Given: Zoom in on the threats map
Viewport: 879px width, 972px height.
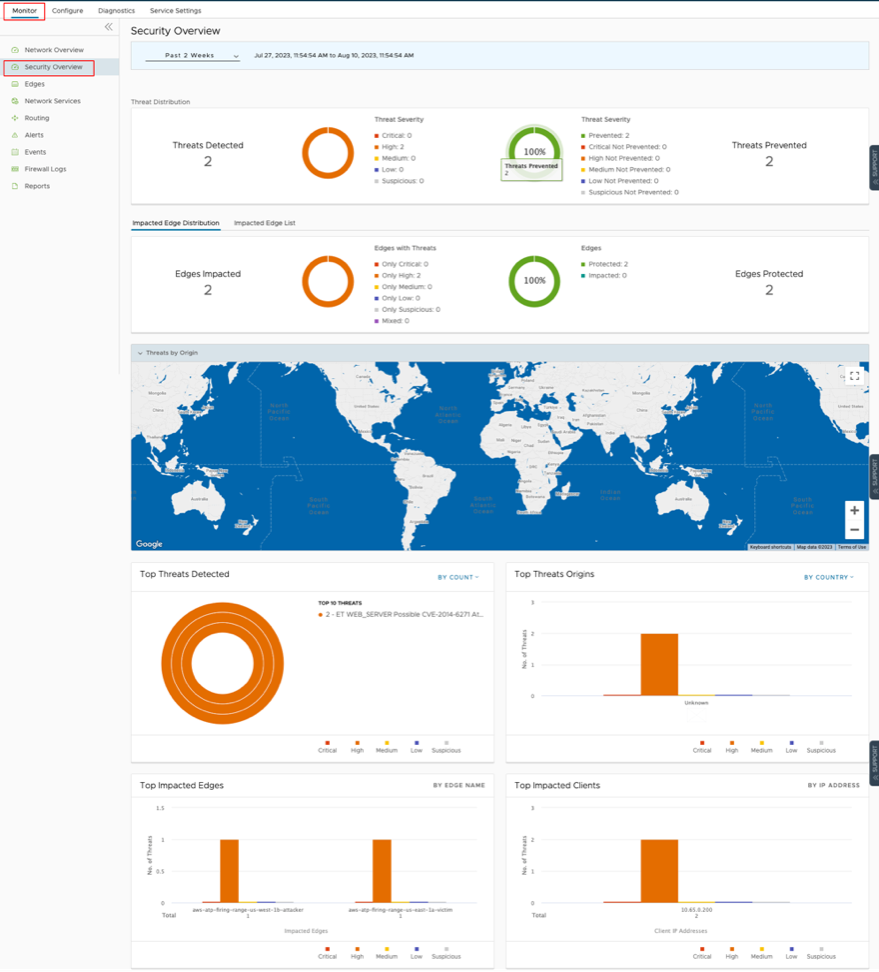Looking at the screenshot, I should click(x=854, y=510).
